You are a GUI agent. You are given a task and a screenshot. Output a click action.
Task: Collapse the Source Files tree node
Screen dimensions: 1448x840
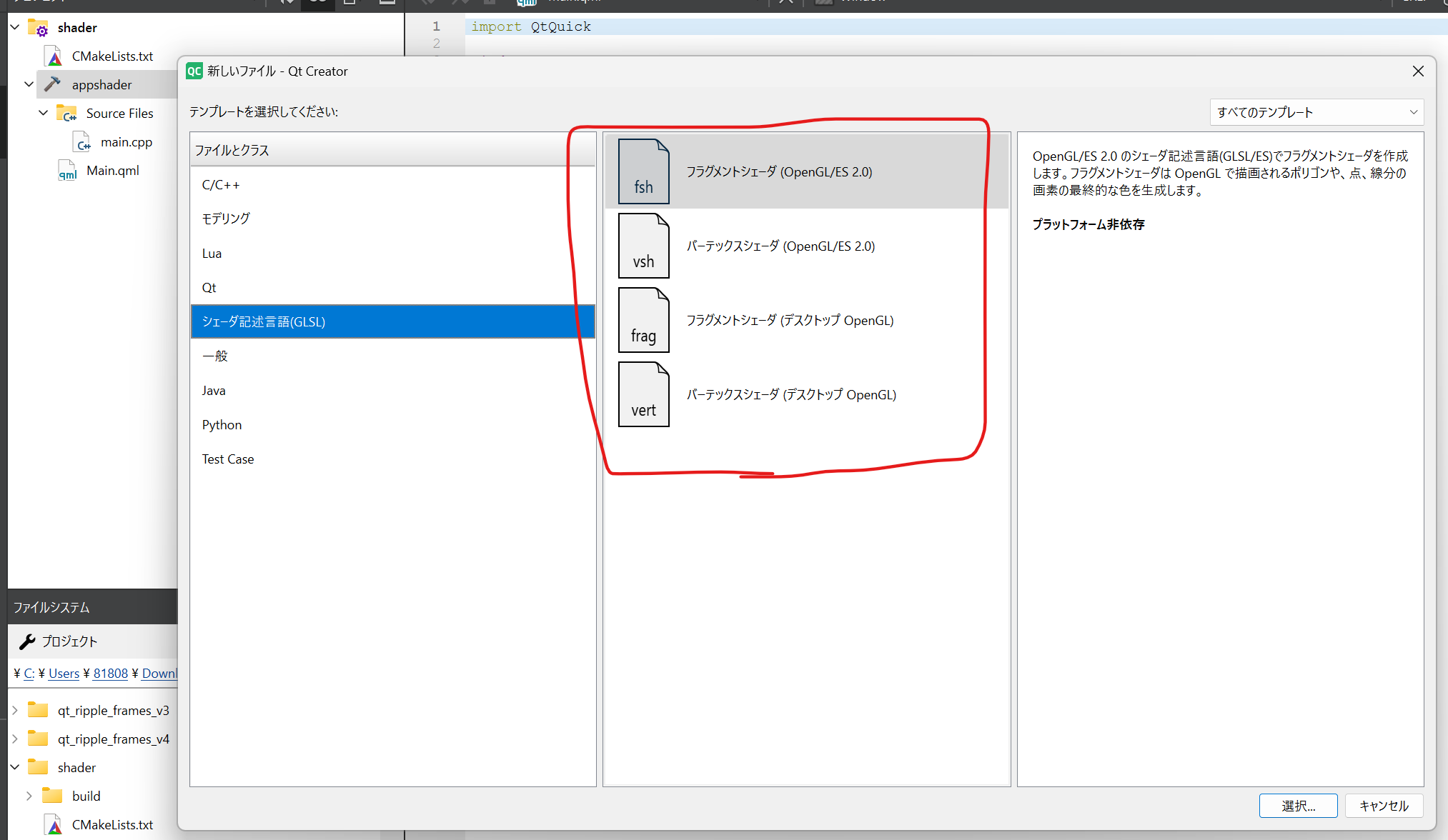coord(44,113)
